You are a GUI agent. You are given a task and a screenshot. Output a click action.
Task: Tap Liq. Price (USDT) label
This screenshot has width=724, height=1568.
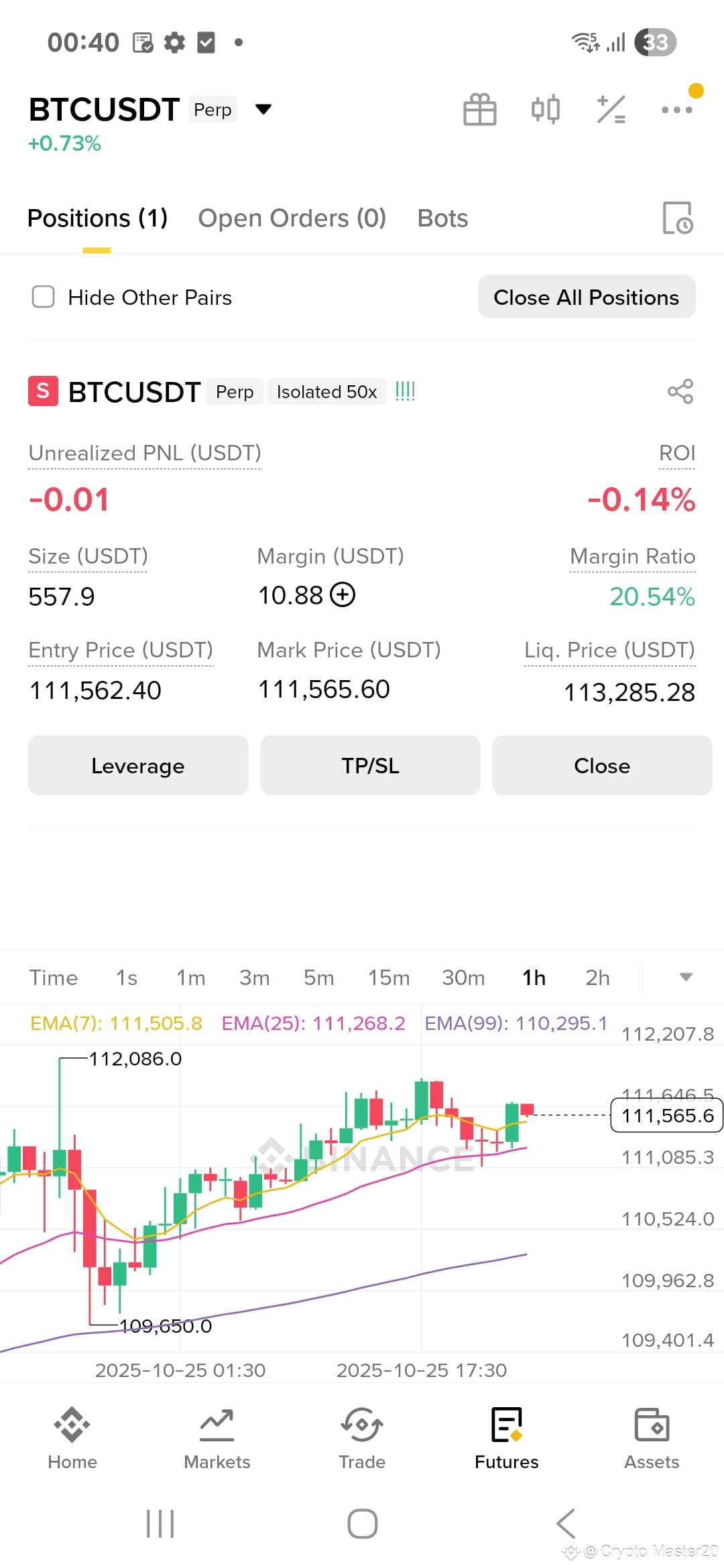pyautogui.click(x=610, y=650)
